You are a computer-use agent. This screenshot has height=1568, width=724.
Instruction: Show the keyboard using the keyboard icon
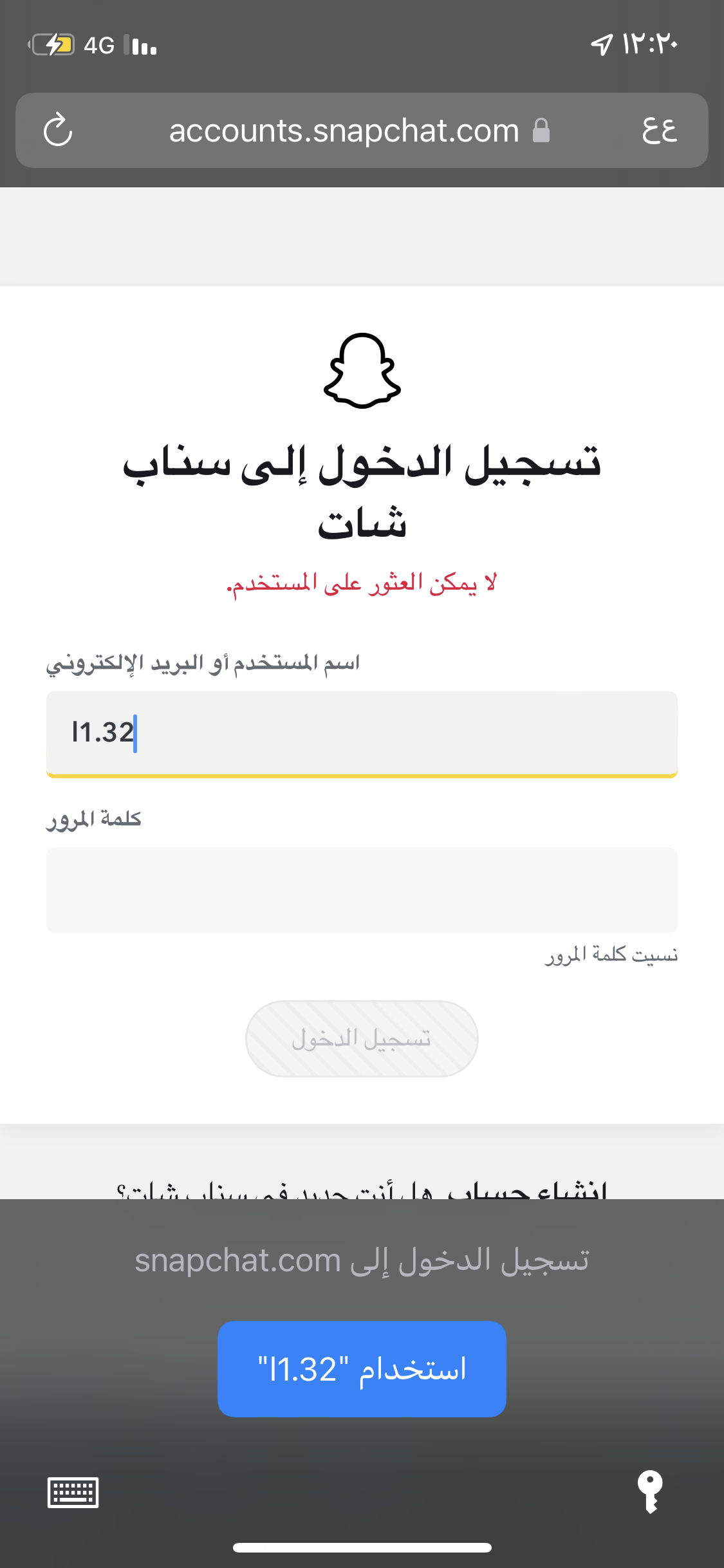[73, 1493]
